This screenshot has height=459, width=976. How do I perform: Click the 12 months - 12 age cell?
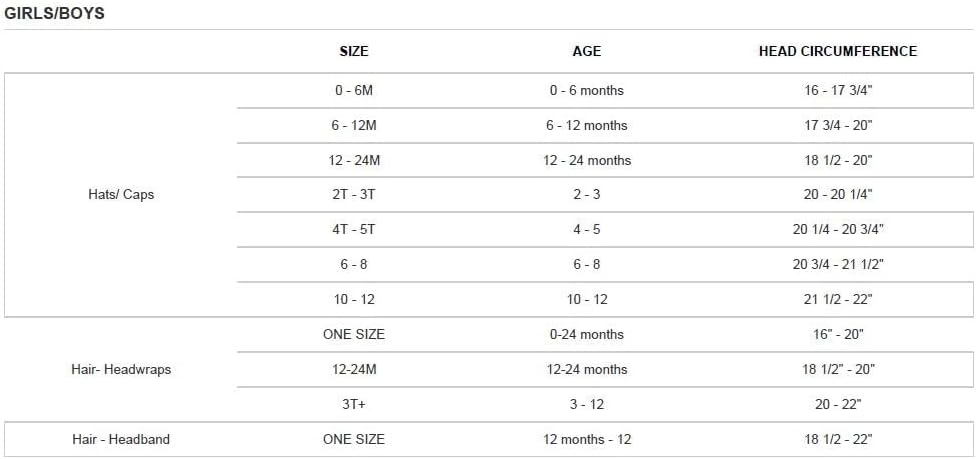pyautogui.click(x=586, y=439)
